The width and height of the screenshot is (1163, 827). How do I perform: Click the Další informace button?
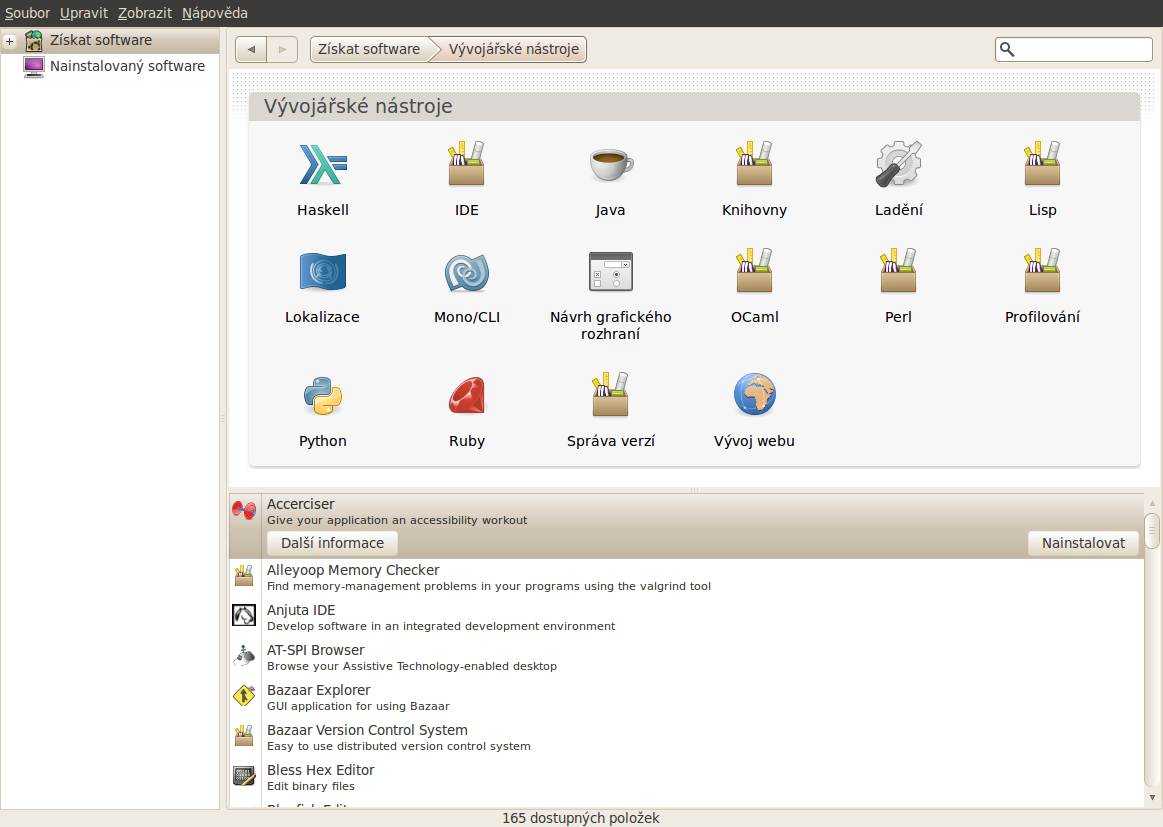[332, 543]
